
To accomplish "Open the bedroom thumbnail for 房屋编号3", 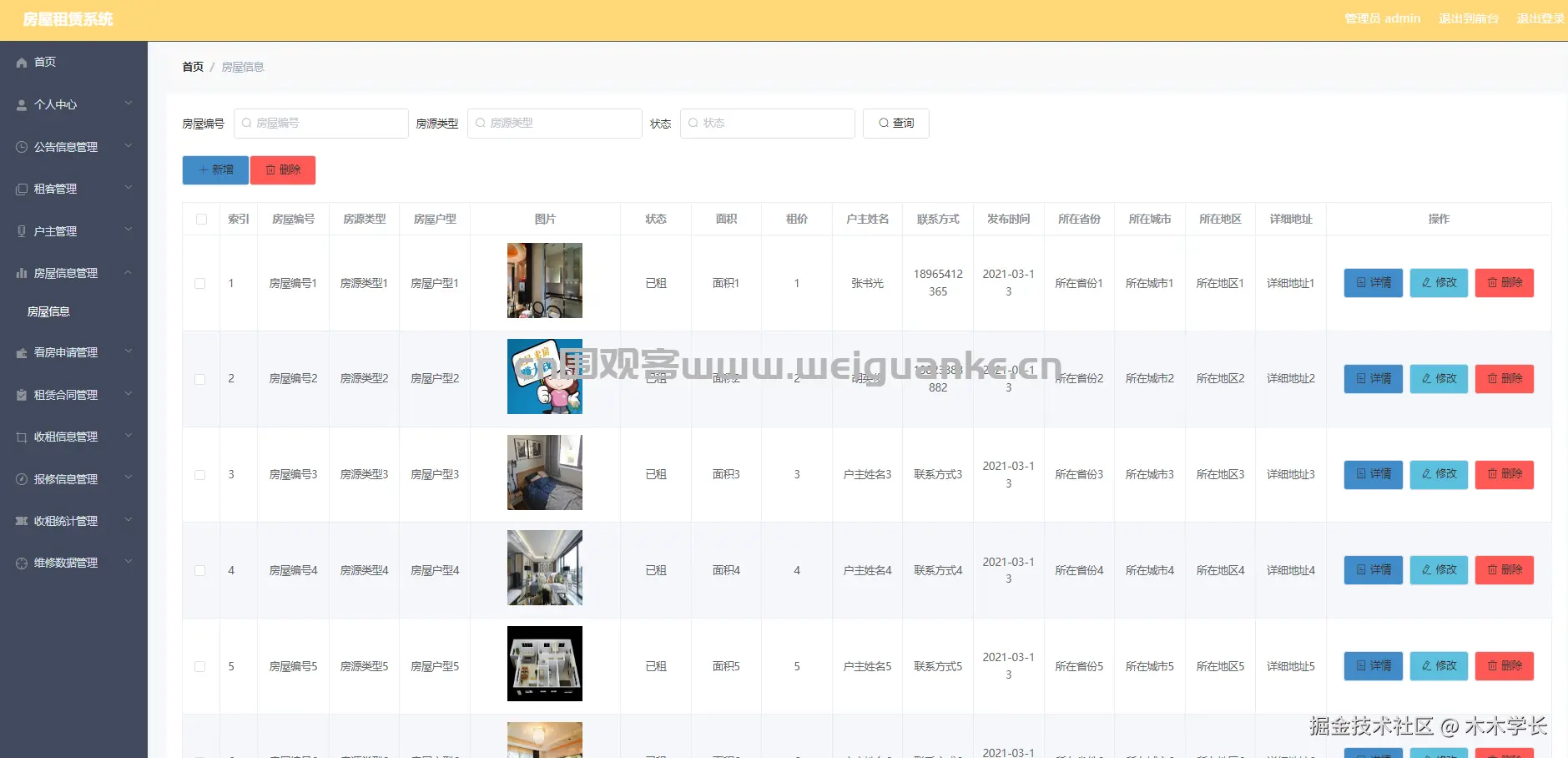I will pos(545,472).
